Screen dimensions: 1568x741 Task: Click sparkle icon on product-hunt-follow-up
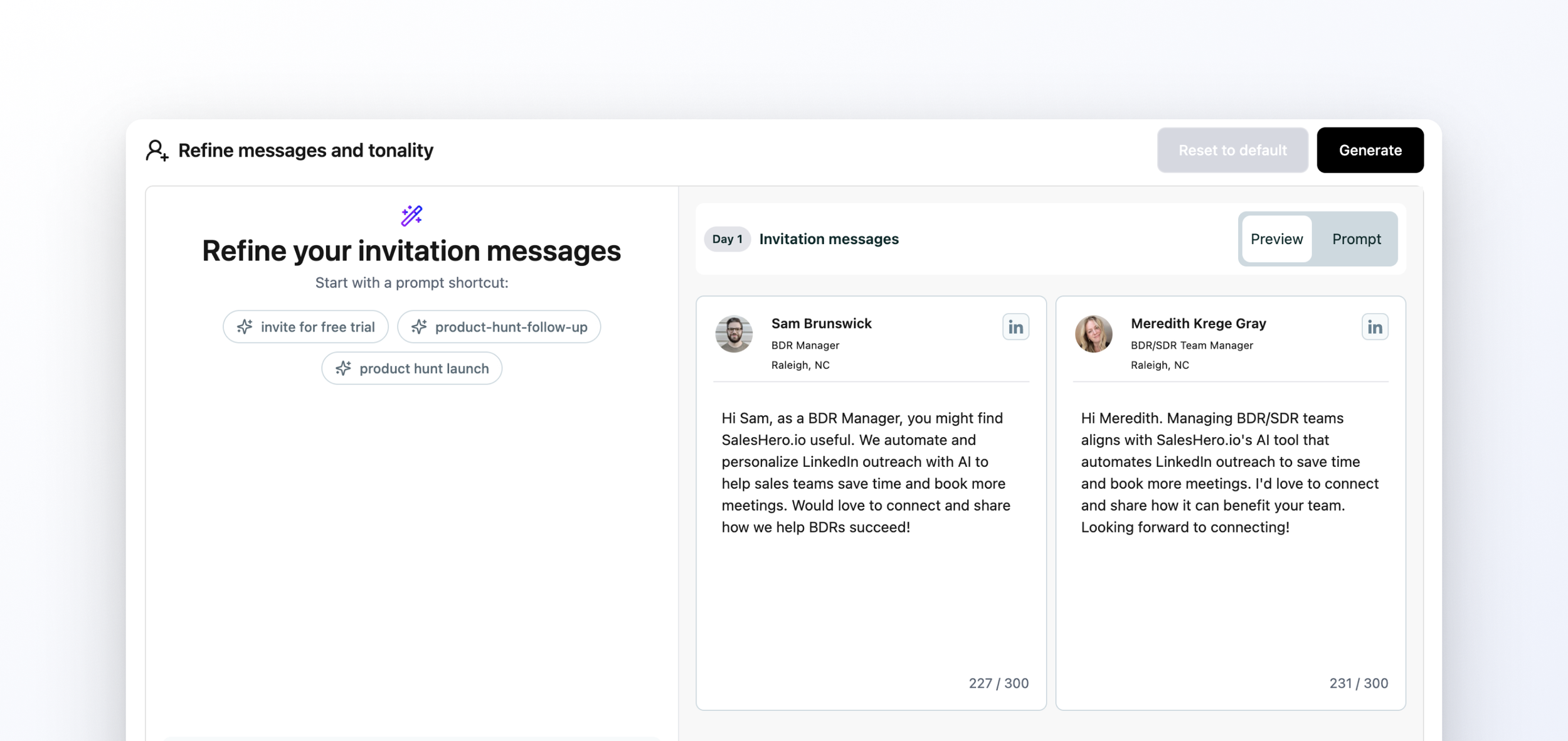coord(419,327)
